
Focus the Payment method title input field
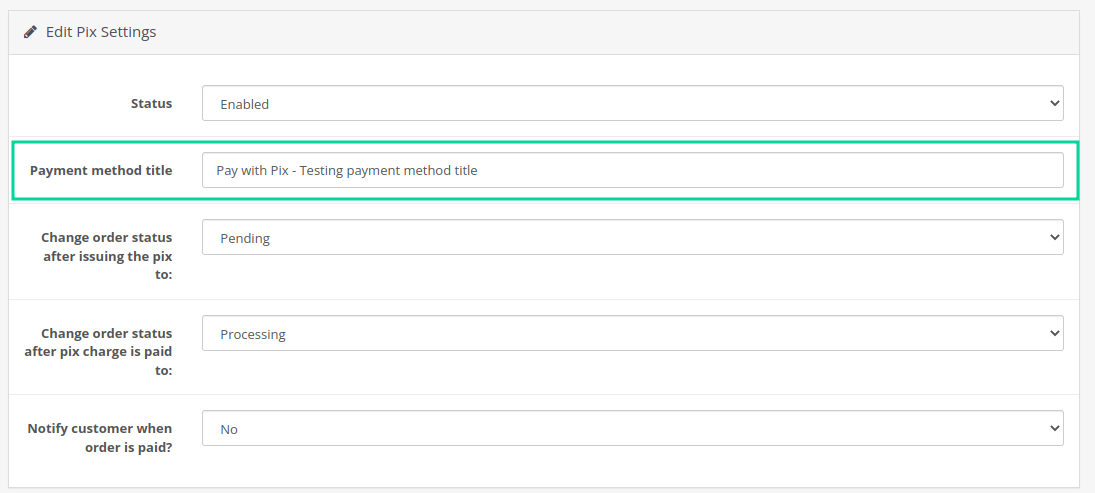click(x=632, y=170)
